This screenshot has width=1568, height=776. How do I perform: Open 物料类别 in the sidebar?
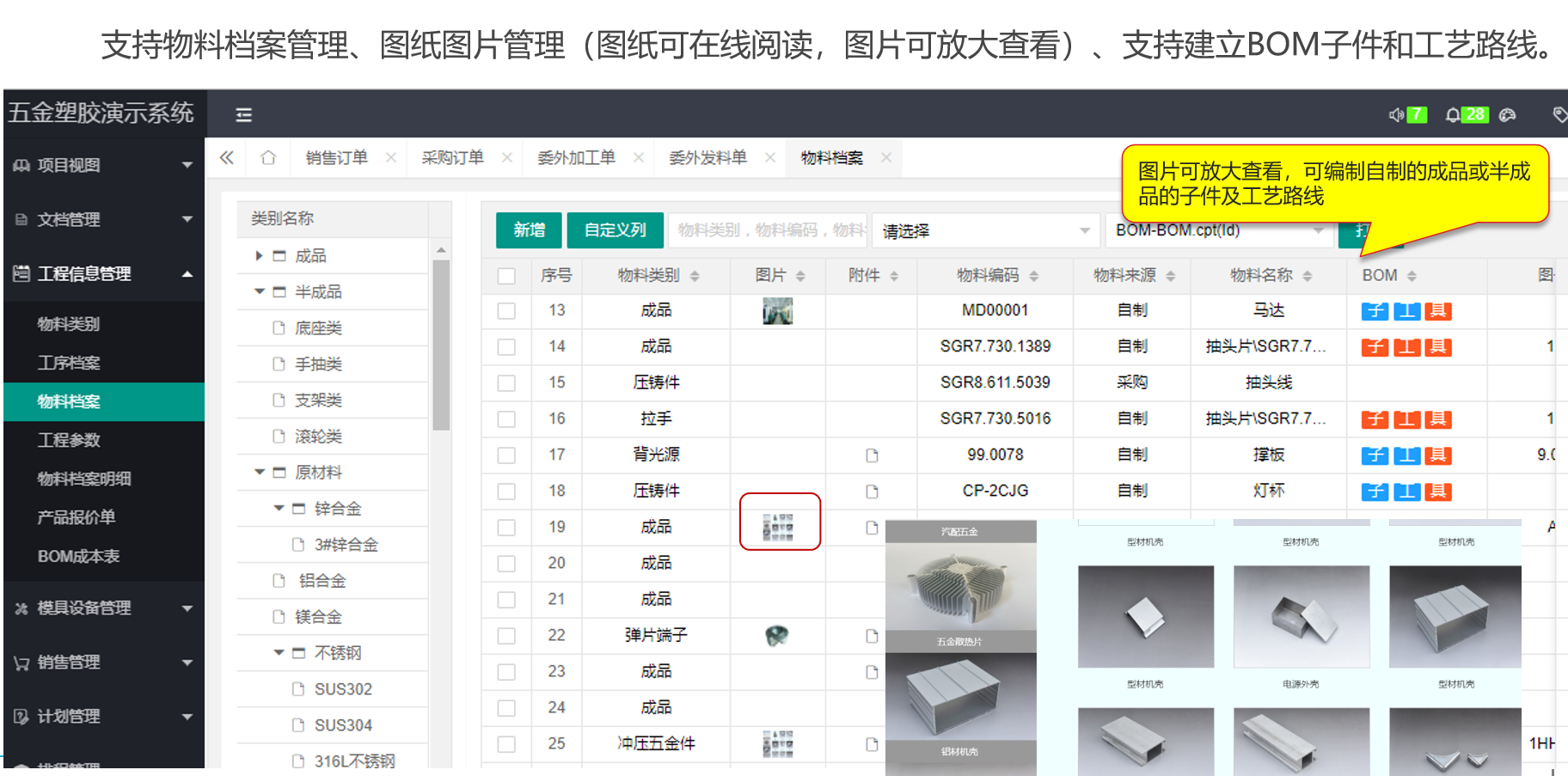[69, 324]
